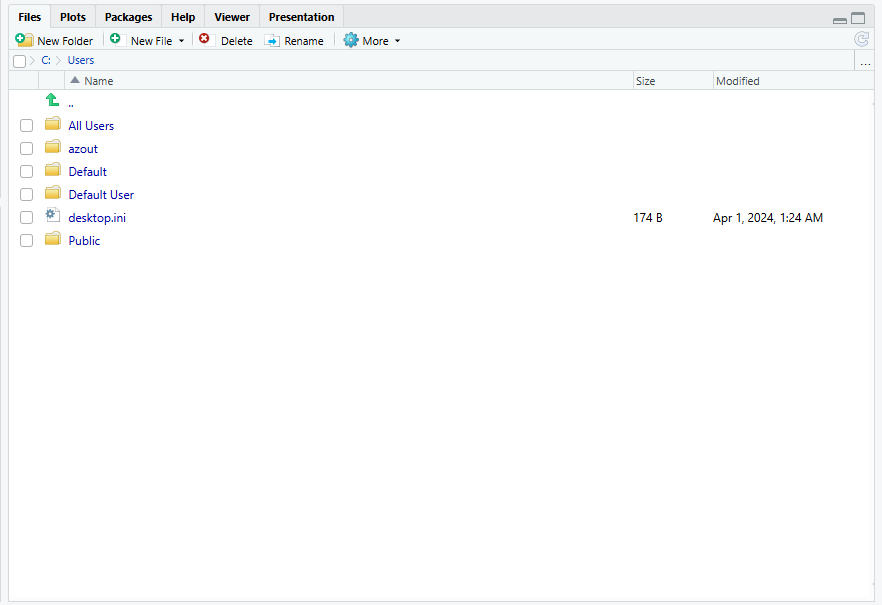Click the Rename button label
The height and width of the screenshot is (605, 882).
(304, 41)
